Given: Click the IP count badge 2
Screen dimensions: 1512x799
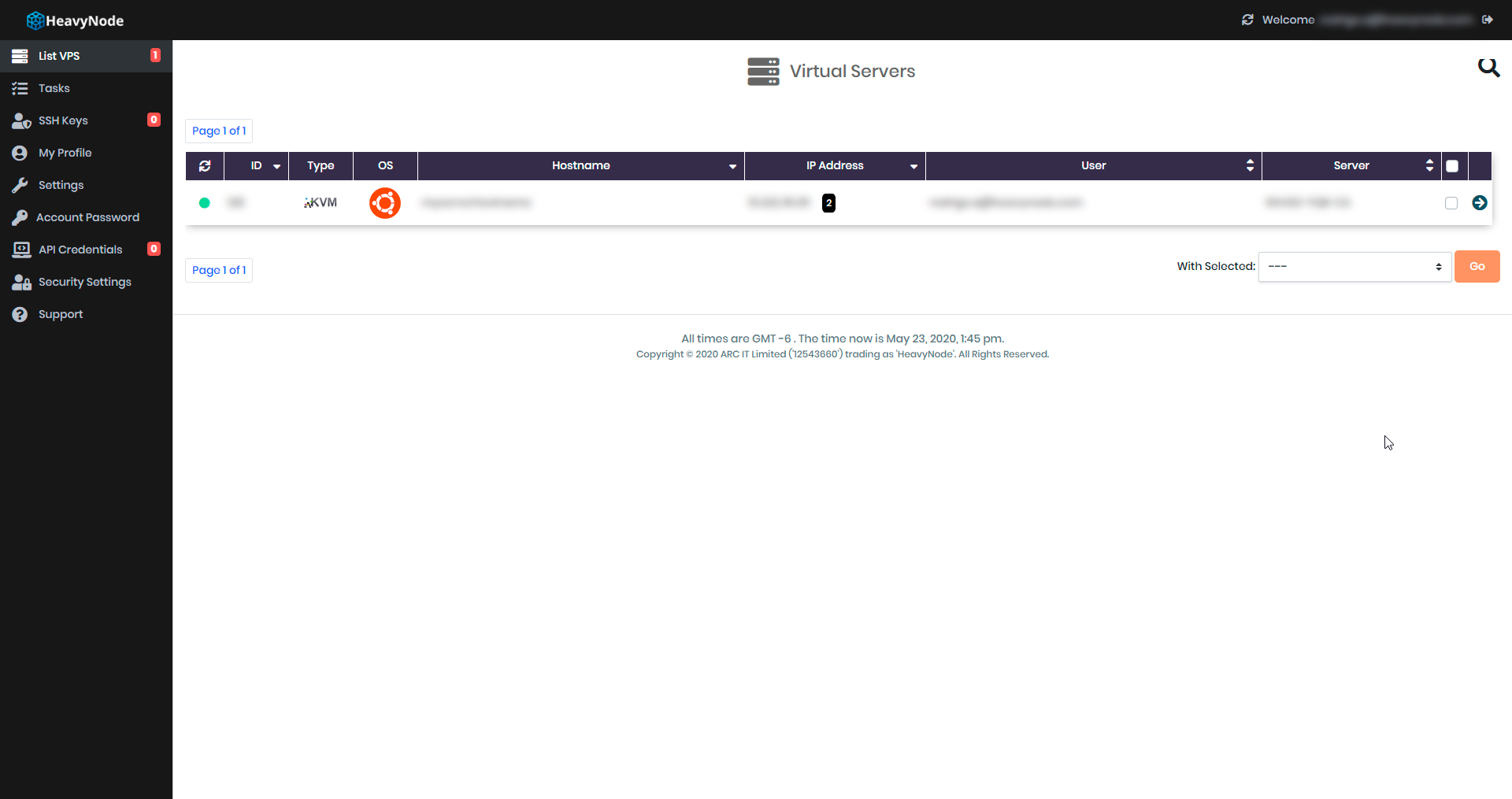Looking at the screenshot, I should 828,203.
